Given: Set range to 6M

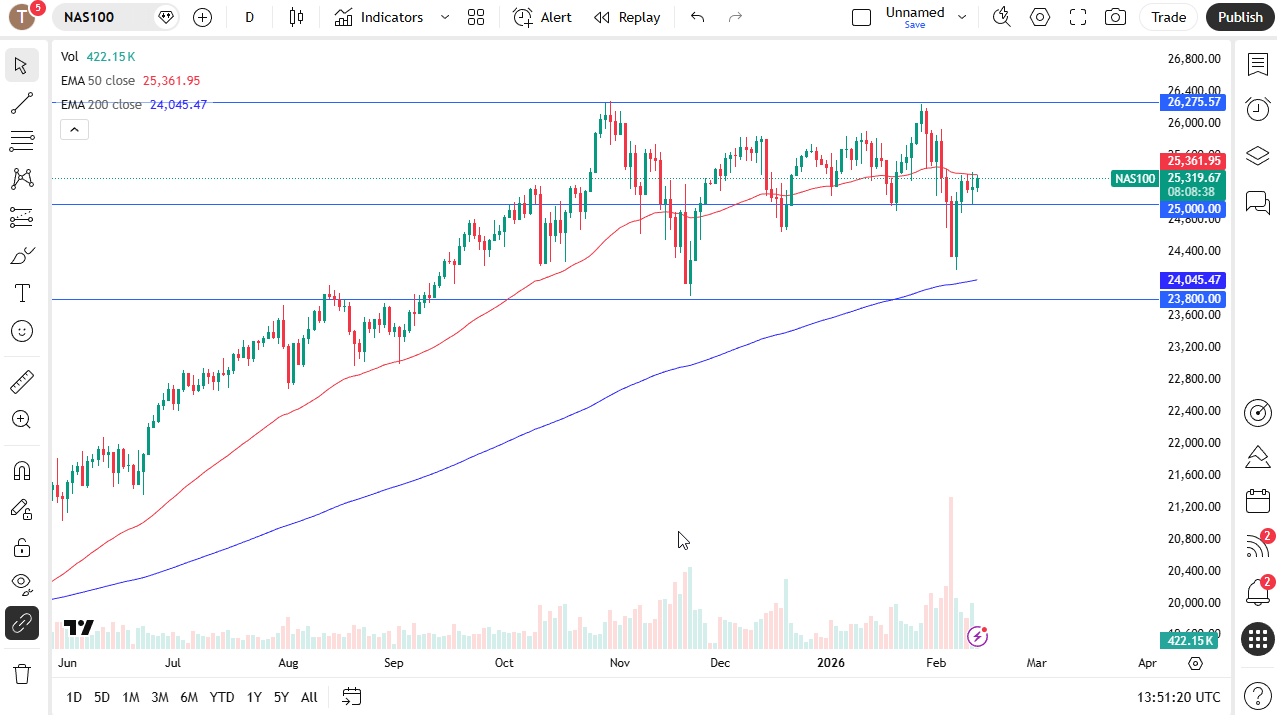Looking at the screenshot, I should click(189, 697).
